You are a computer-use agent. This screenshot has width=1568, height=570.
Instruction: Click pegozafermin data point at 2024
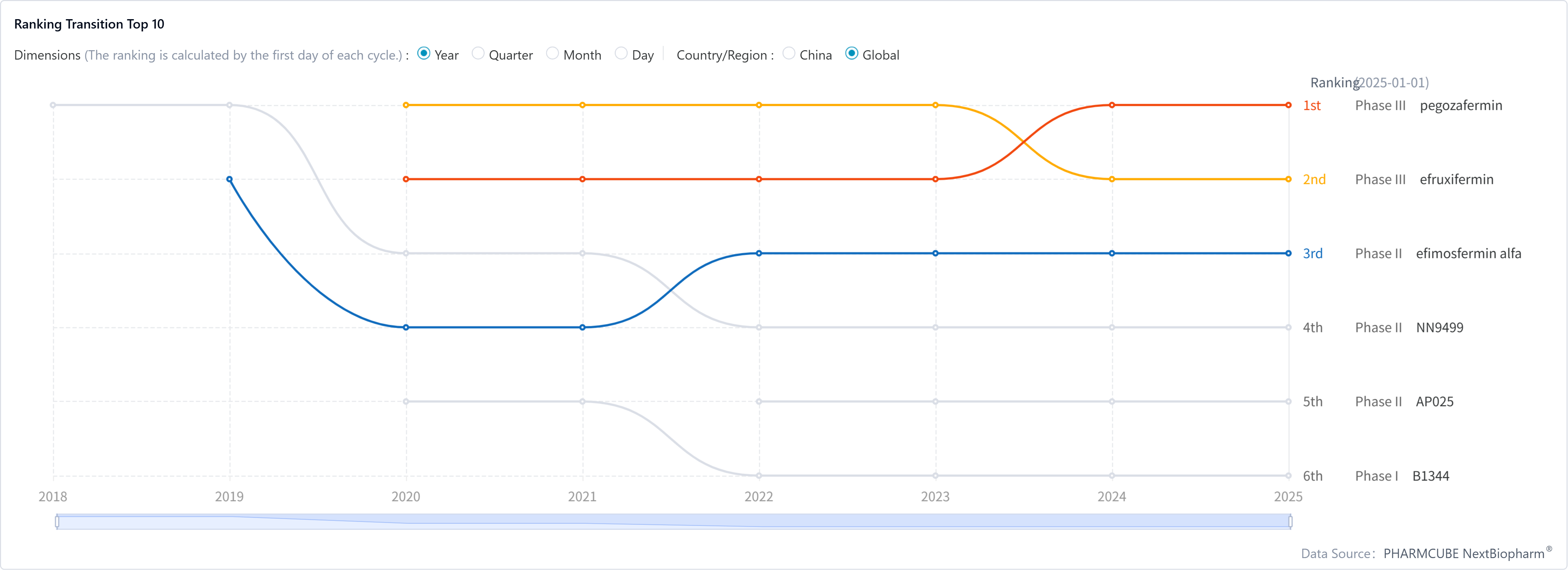coord(1111,105)
